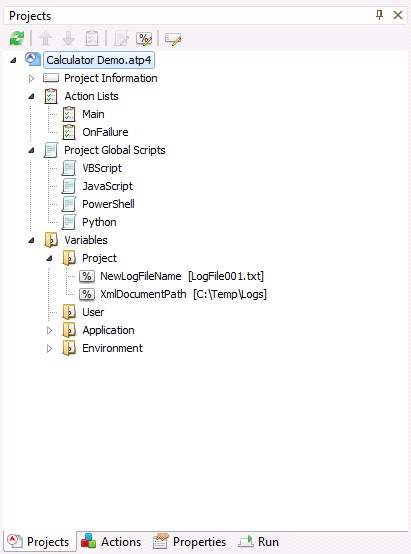This screenshot has height=554, width=411.
Task: Expand the Environment variables folder
Action: click(49, 348)
